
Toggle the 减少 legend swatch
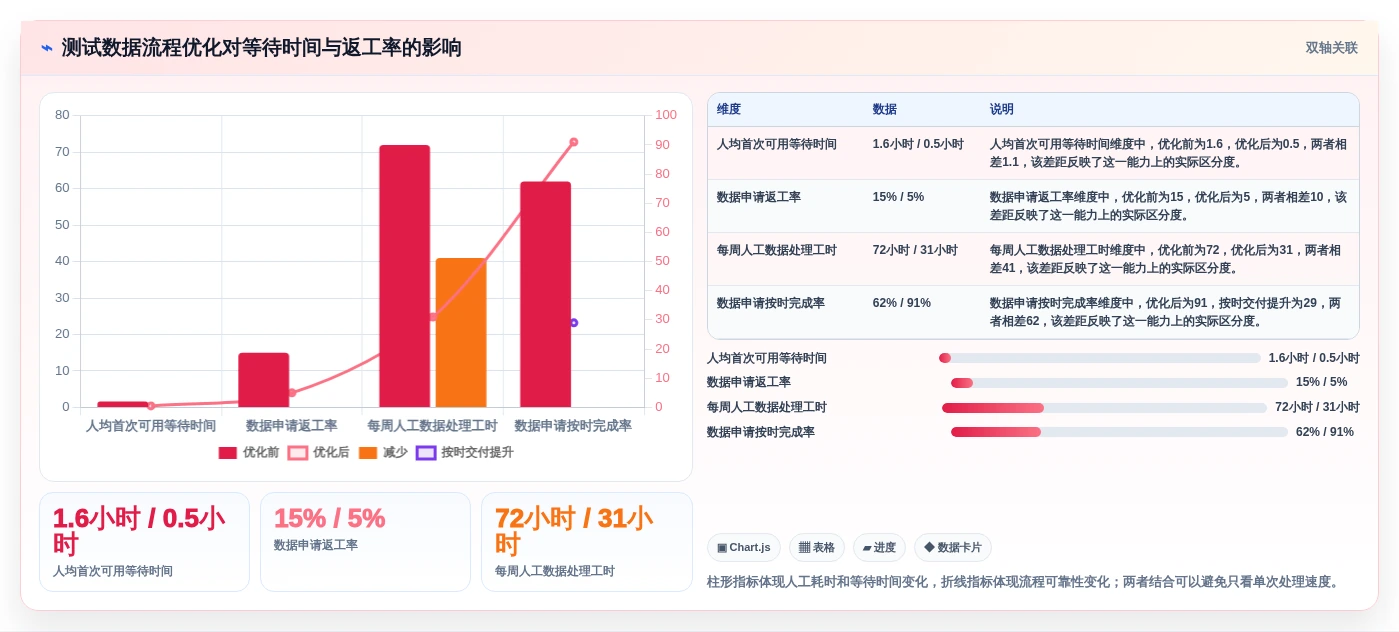[x=368, y=453]
